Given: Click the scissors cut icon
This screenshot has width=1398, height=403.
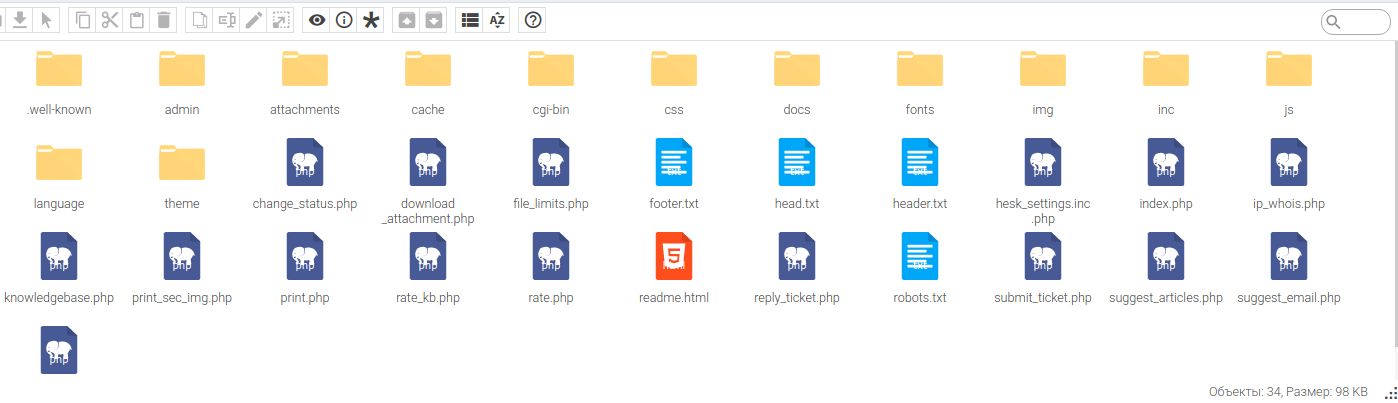Looking at the screenshot, I should 110,20.
